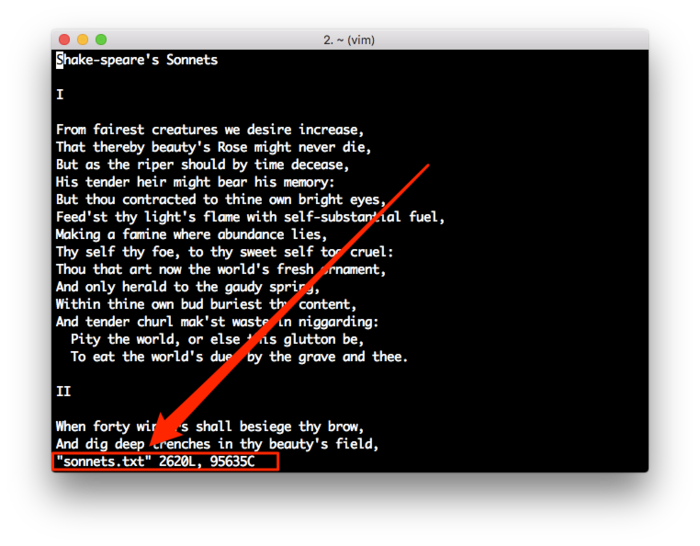This screenshot has height=546, width=700.
Task: Click line "Within thine own bud buriest thy content,"
Action: pyautogui.click(x=206, y=304)
